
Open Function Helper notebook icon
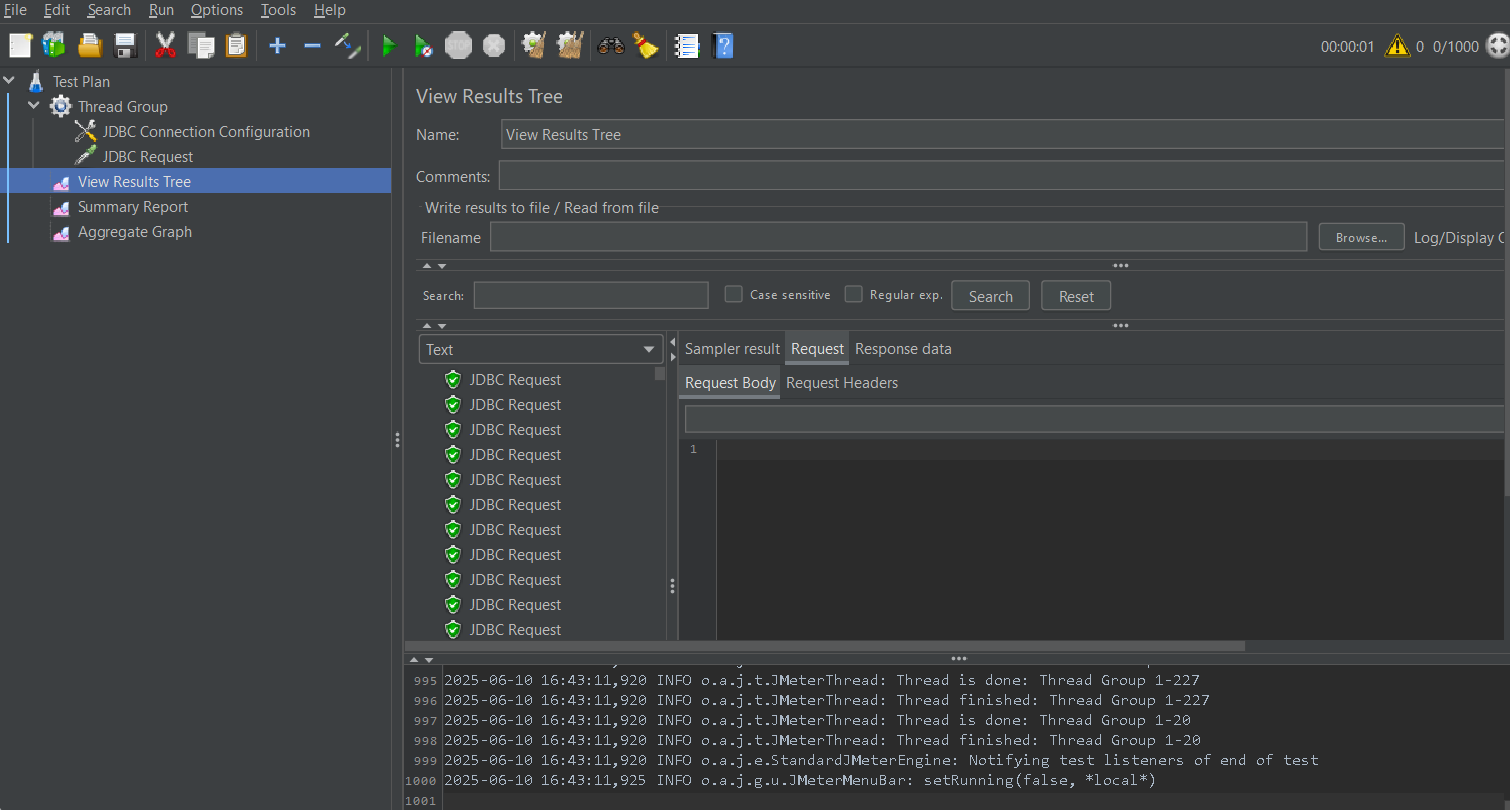(687, 46)
